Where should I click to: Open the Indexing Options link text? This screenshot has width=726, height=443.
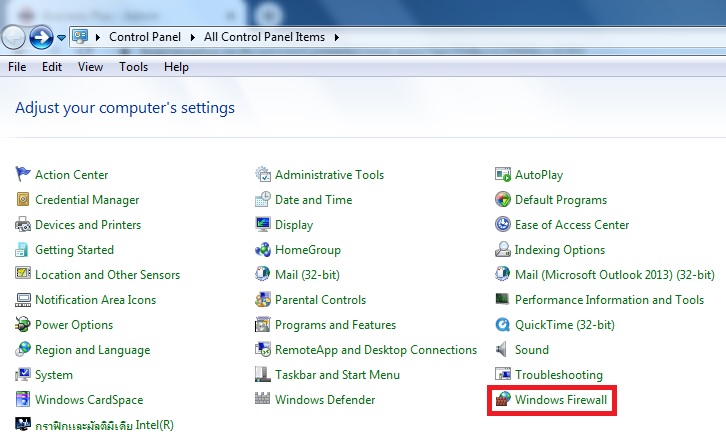click(x=560, y=250)
